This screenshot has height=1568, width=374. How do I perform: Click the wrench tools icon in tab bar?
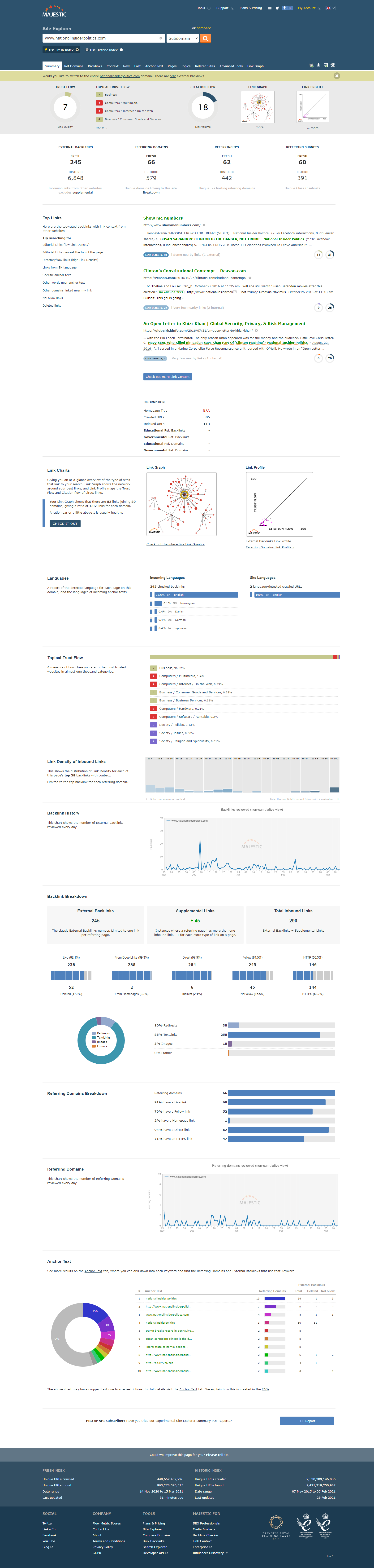click(333, 65)
